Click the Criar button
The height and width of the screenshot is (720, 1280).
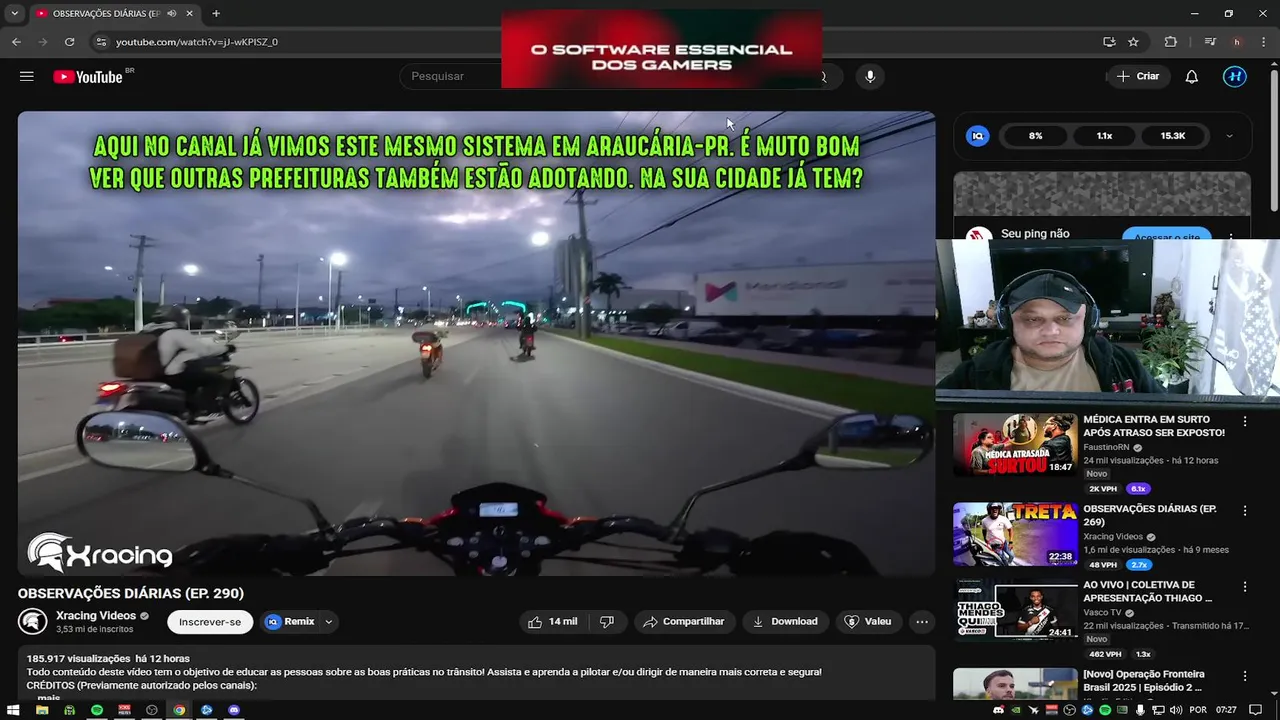(x=1138, y=77)
